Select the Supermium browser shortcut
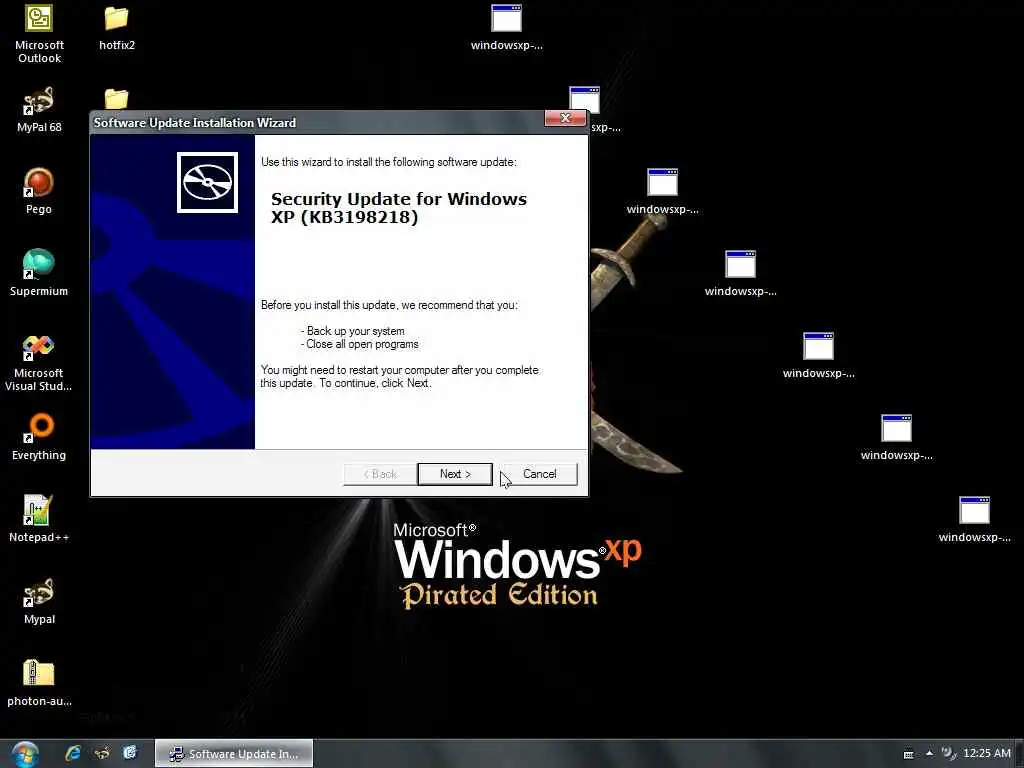Screen dimensions: 1024x768 coord(39,273)
